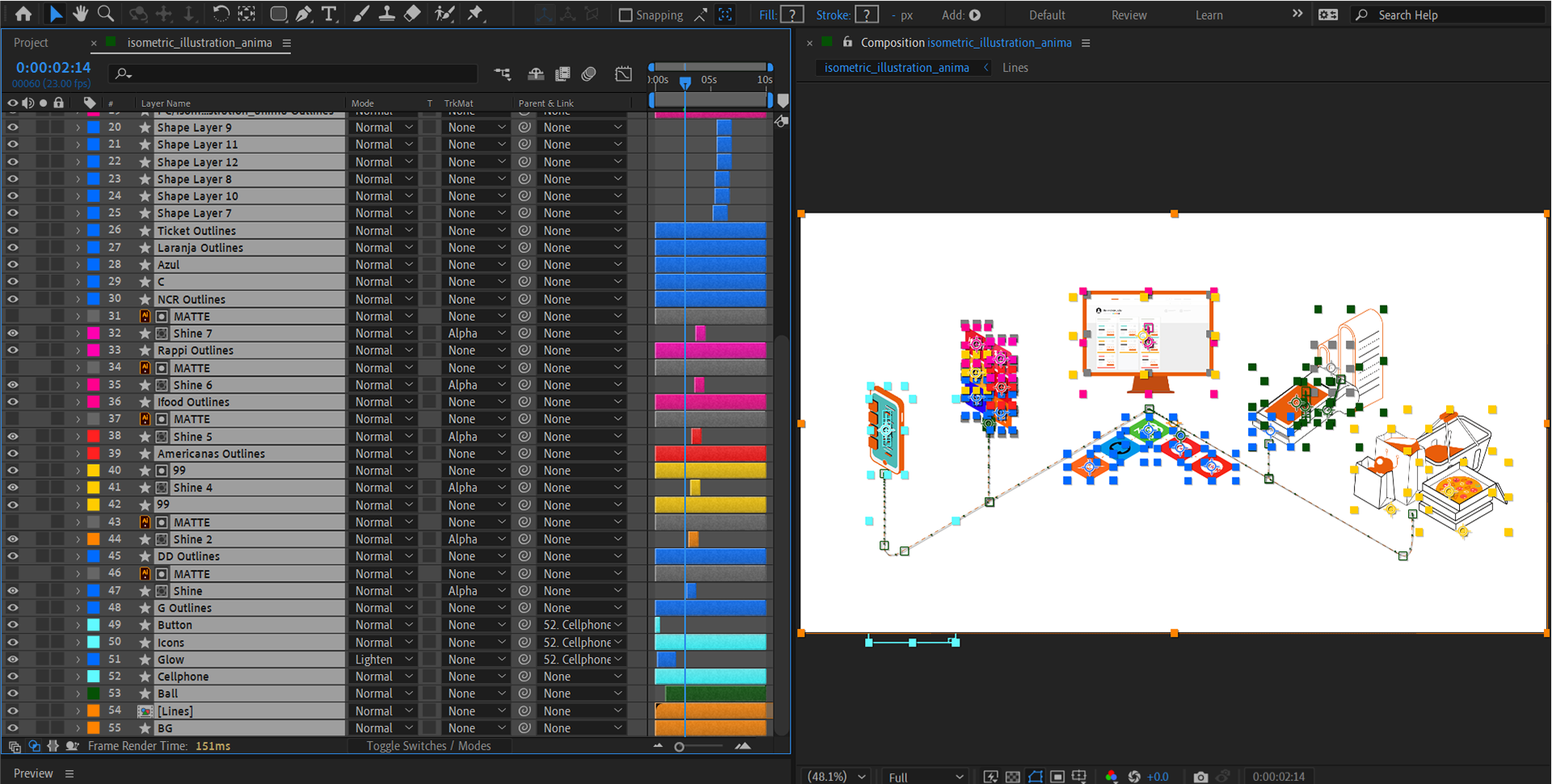Click the Stroke label options
This screenshot has height=784, width=1552.
[x=833, y=15]
